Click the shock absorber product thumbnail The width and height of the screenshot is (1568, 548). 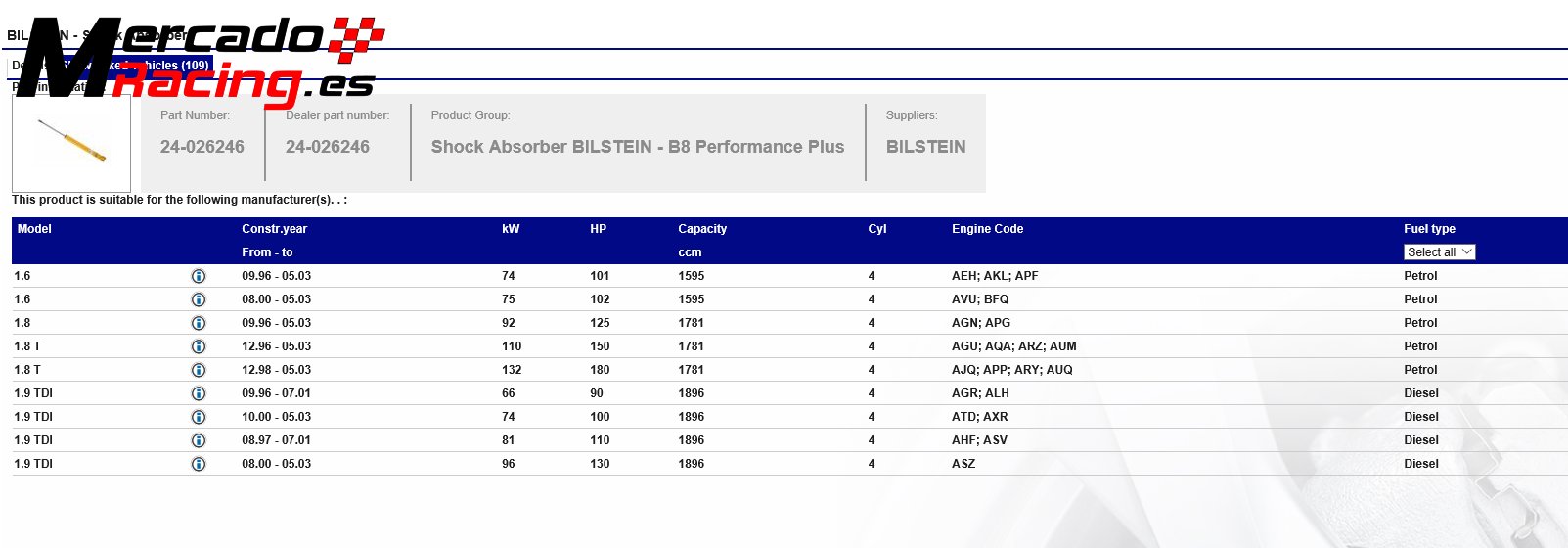tap(71, 143)
